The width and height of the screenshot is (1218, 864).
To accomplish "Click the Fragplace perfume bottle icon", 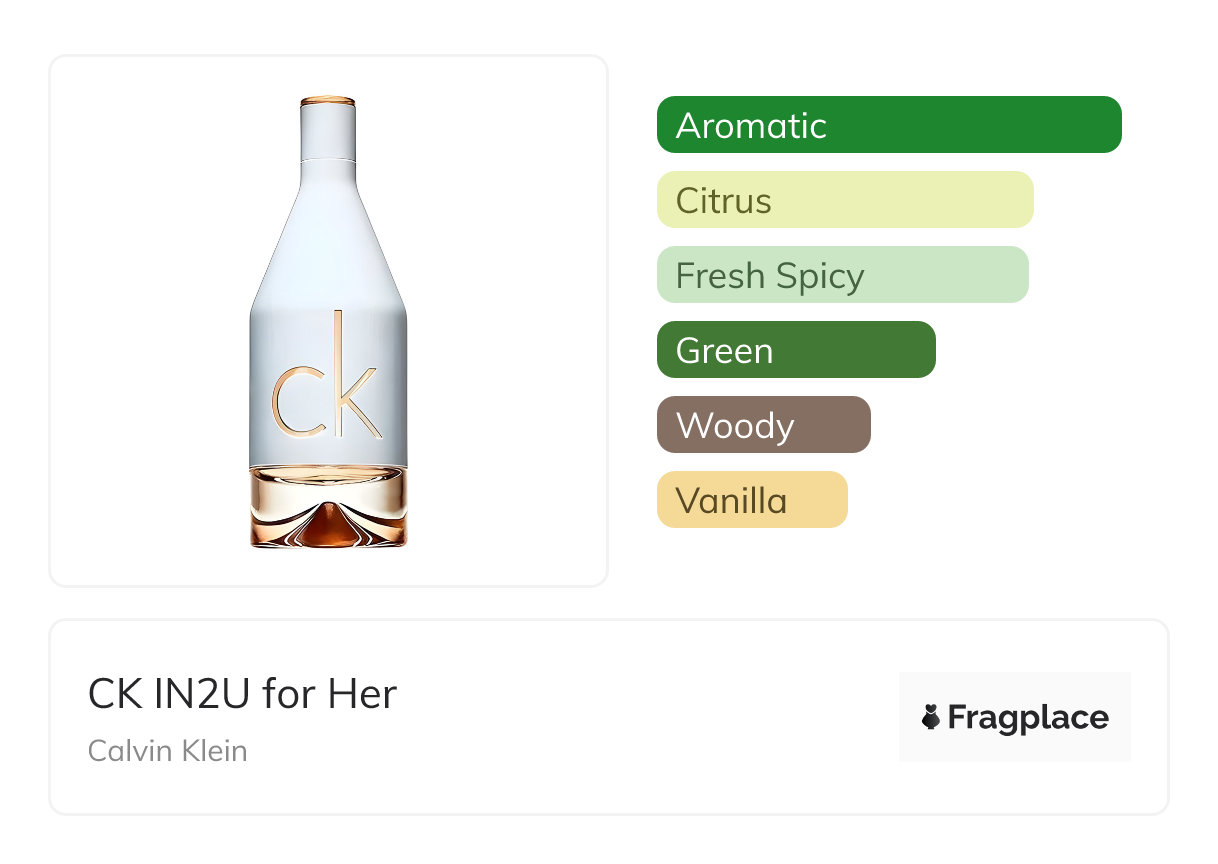I will tap(931, 717).
